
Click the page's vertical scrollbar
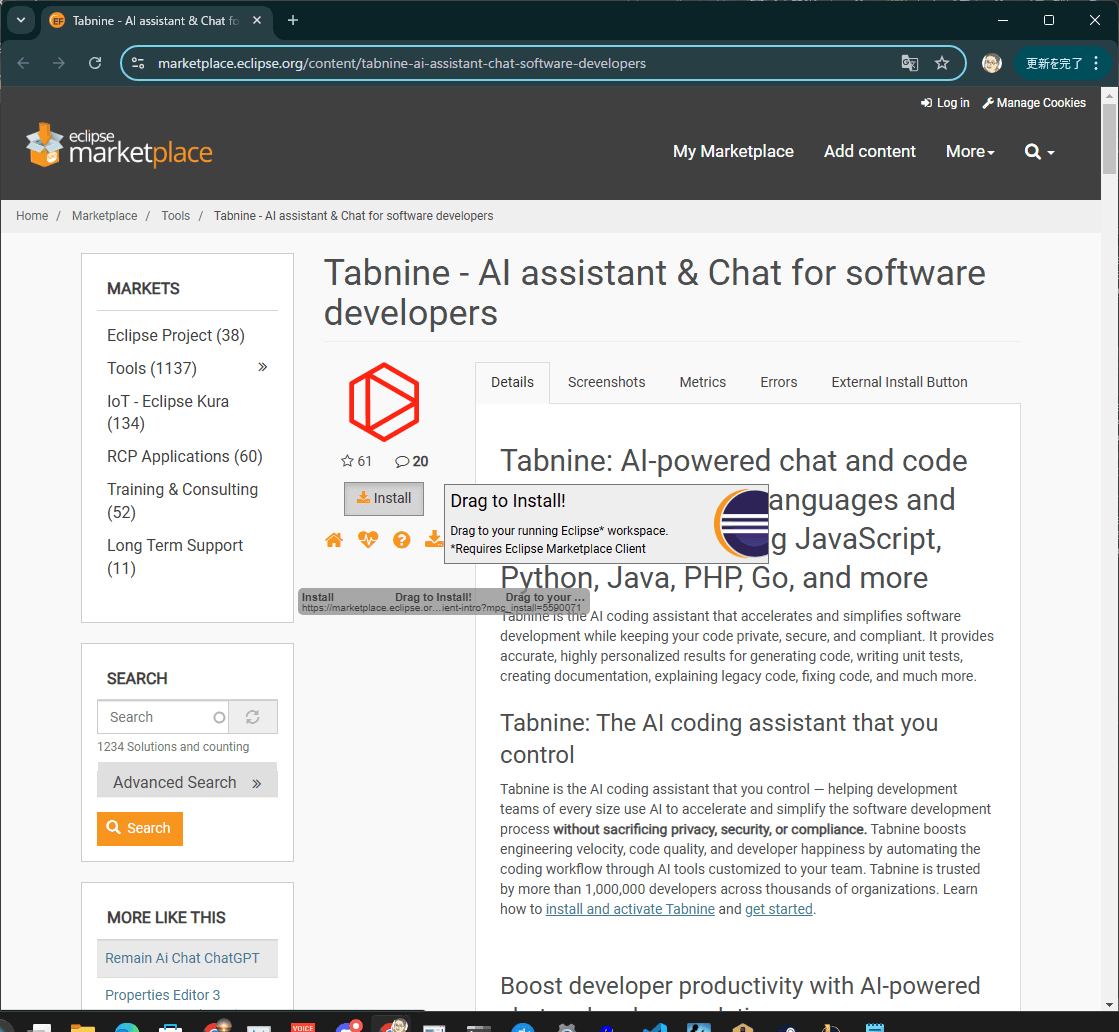(1109, 500)
